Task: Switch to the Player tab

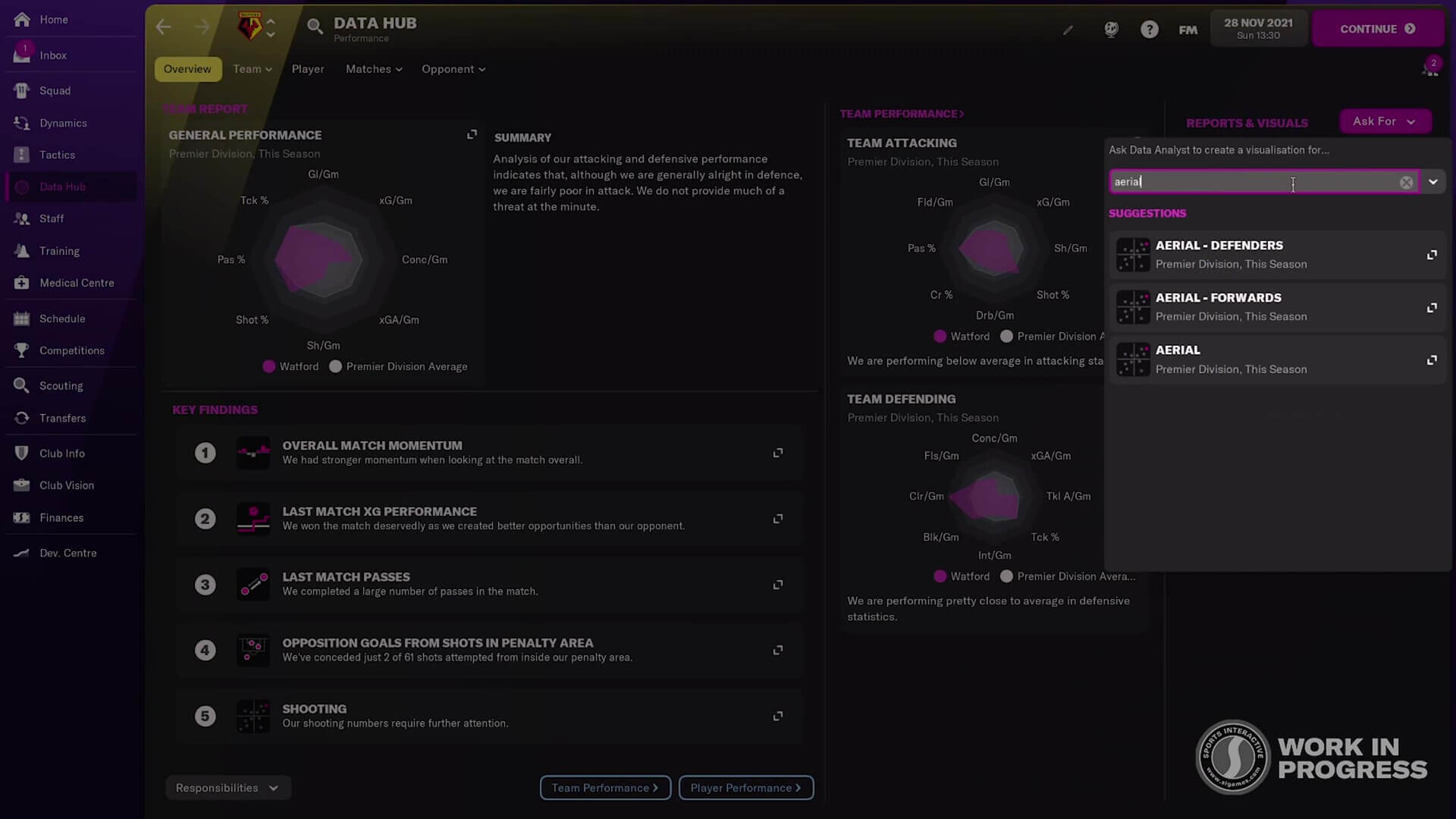Action: coord(308,69)
